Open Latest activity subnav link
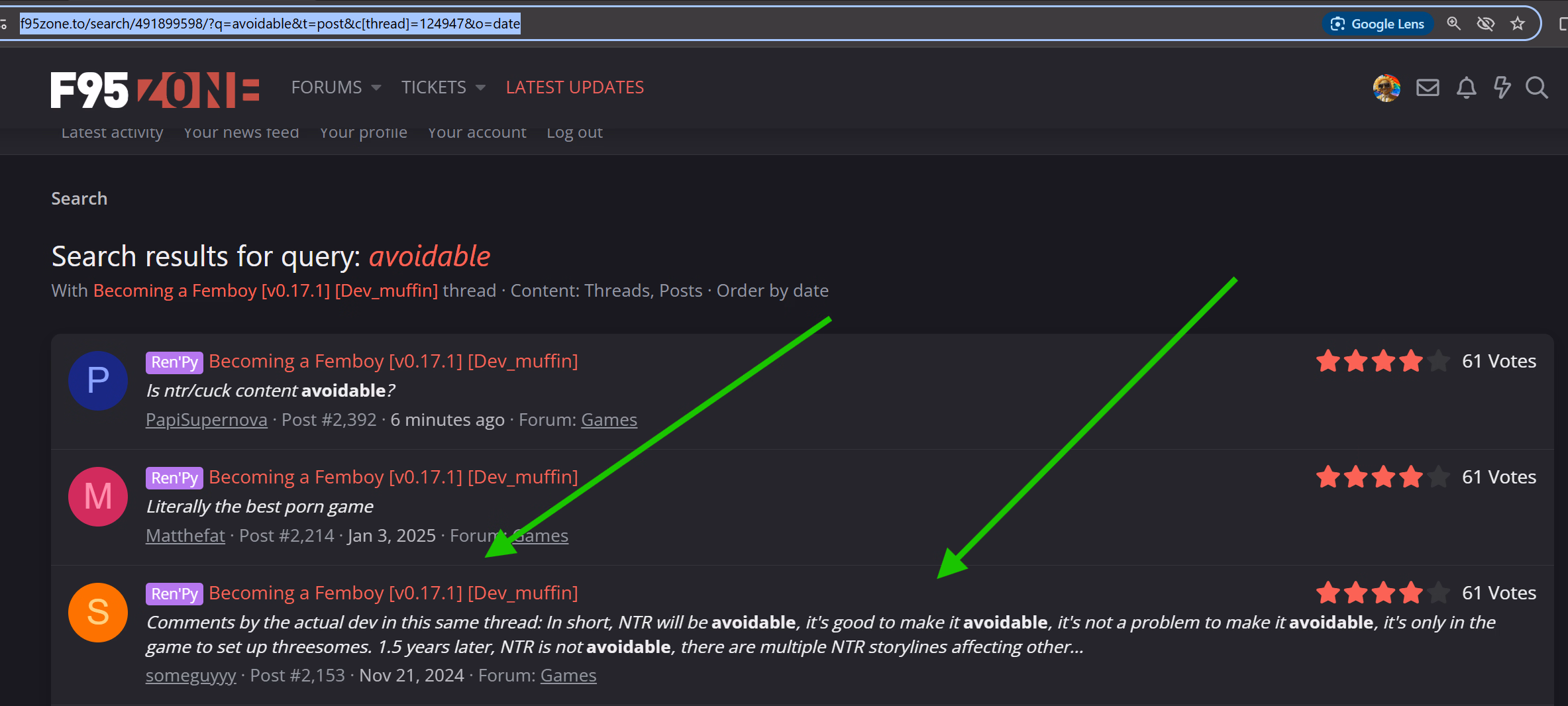 (112, 132)
